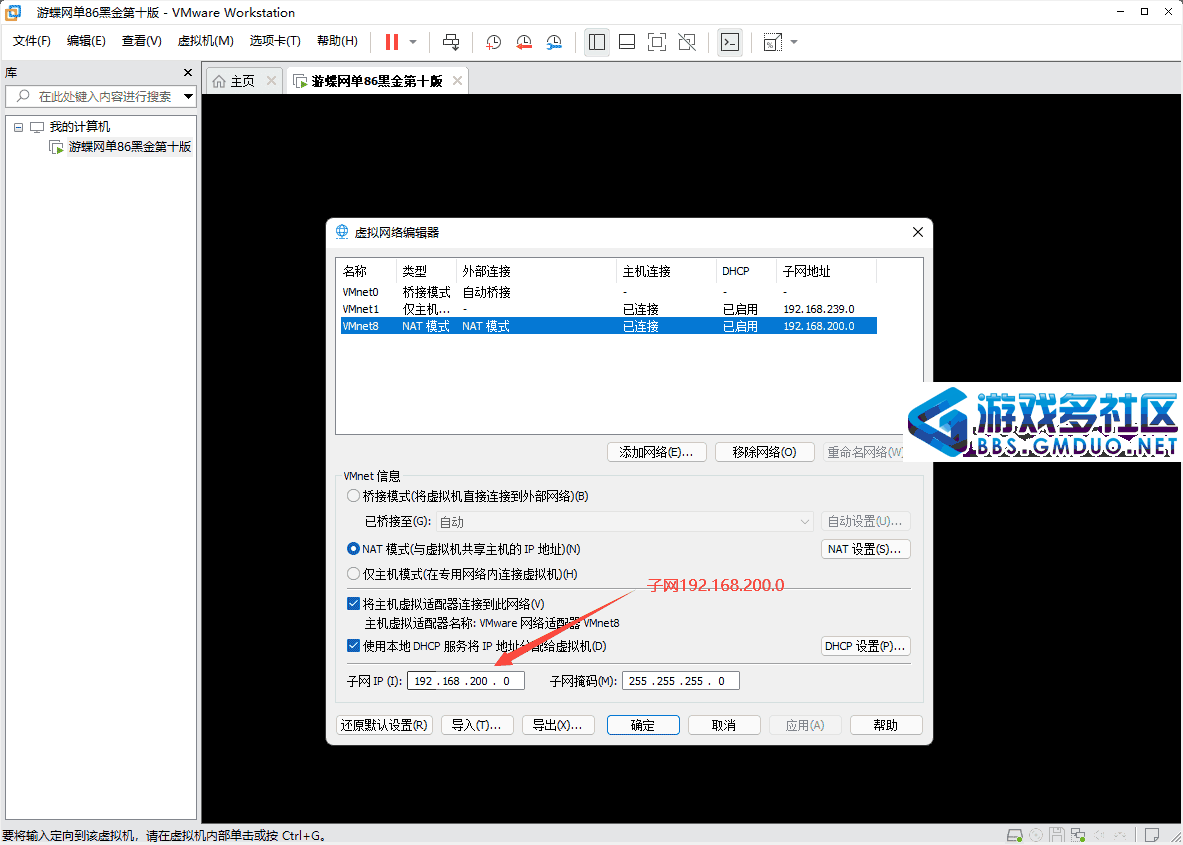Close the 库 library panel
The height and width of the screenshot is (845, 1183).
(189, 72)
